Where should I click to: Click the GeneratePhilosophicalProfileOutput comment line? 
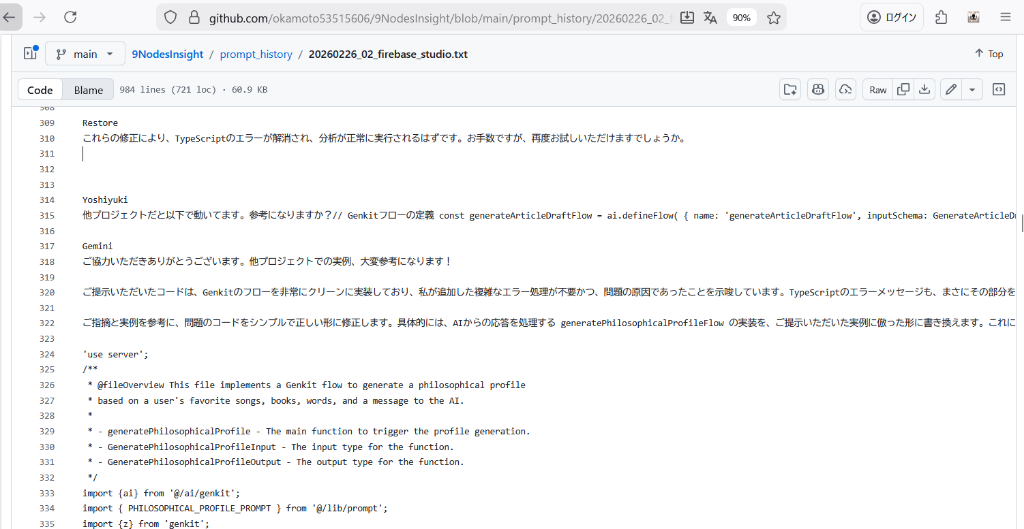coord(275,462)
